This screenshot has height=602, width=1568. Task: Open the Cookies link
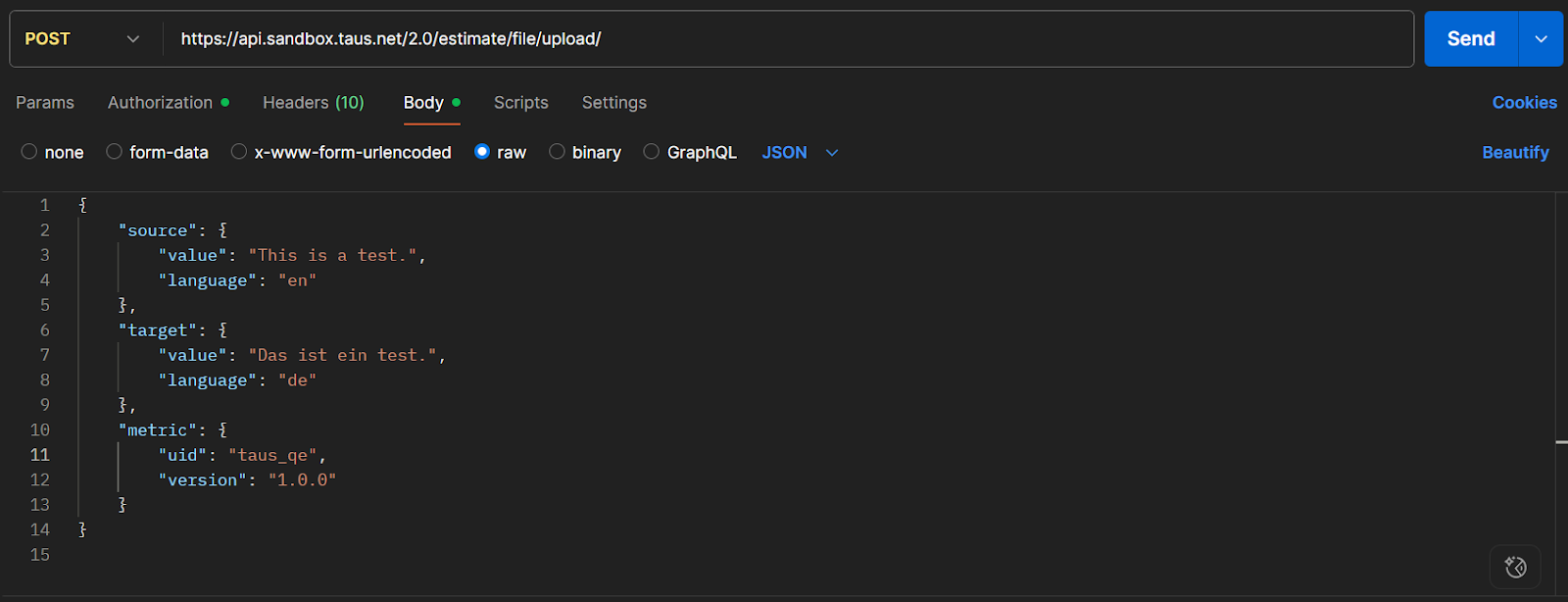point(1525,103)
